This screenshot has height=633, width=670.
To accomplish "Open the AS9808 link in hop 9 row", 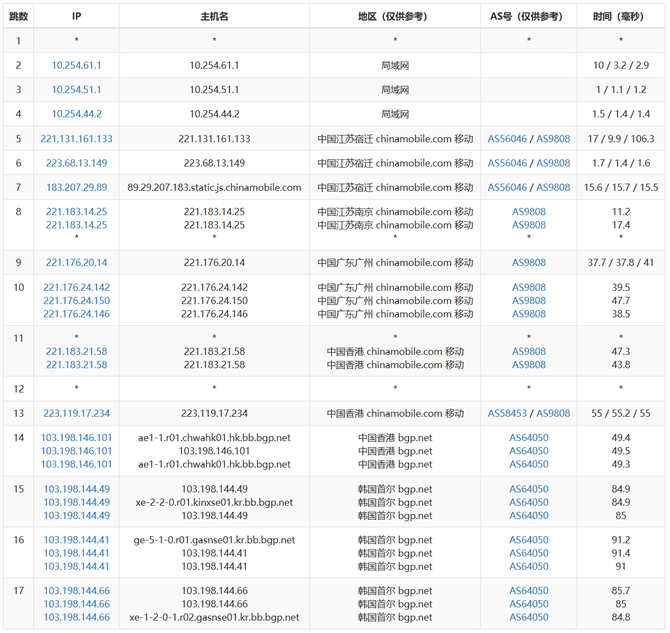I will click(529, 263).
